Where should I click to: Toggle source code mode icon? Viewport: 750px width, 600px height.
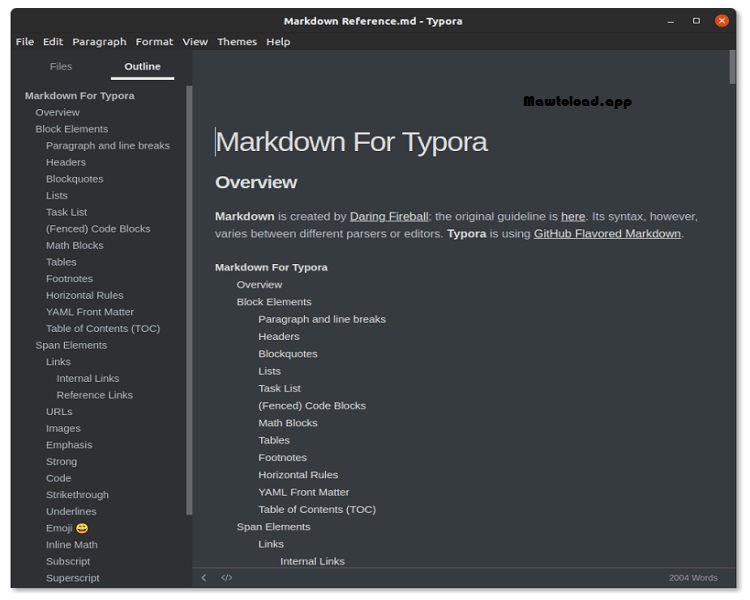227,578
